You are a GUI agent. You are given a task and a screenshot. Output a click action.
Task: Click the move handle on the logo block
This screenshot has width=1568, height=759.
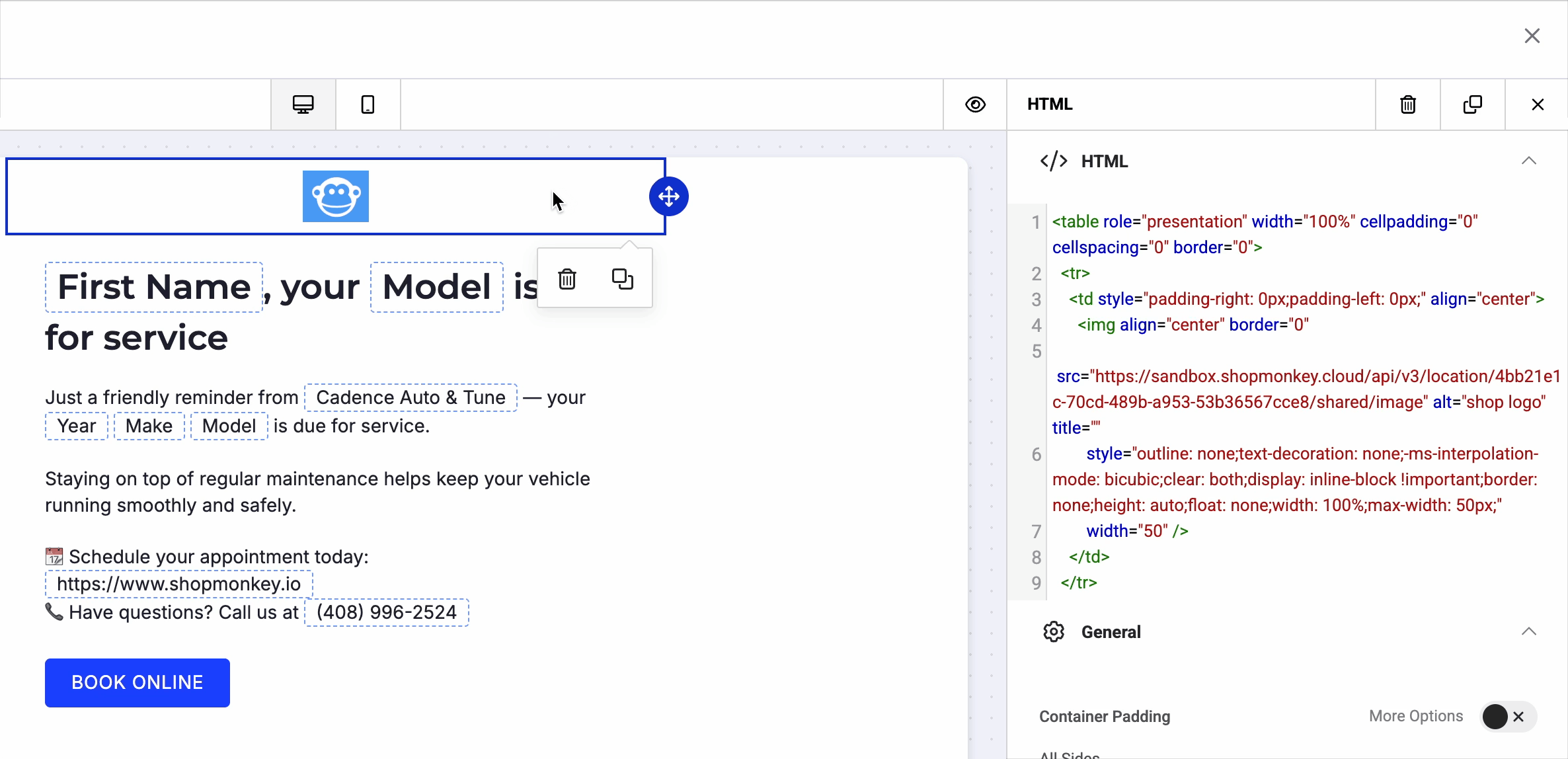(669, 196)
